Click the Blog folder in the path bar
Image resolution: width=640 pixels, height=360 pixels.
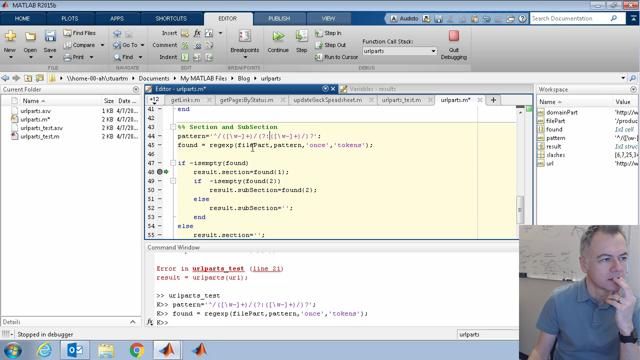[x=244, y=78]
